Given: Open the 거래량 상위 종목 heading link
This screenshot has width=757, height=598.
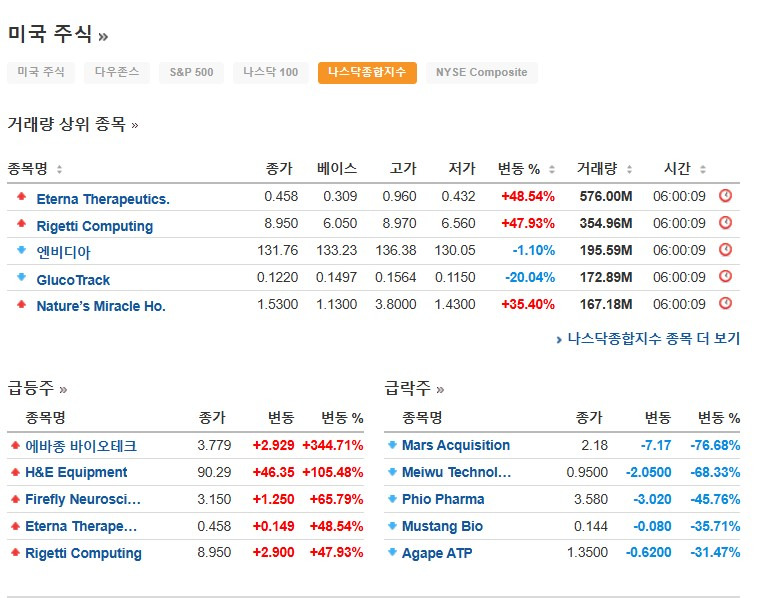Looking at the screenshot, I should coord(73,124).
